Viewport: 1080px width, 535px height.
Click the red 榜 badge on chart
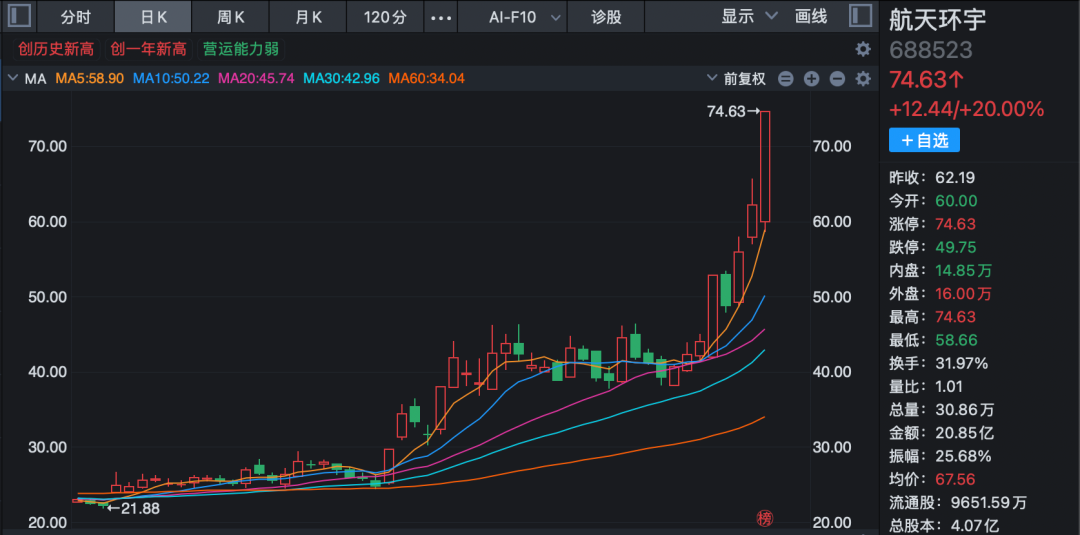(765, 518)
